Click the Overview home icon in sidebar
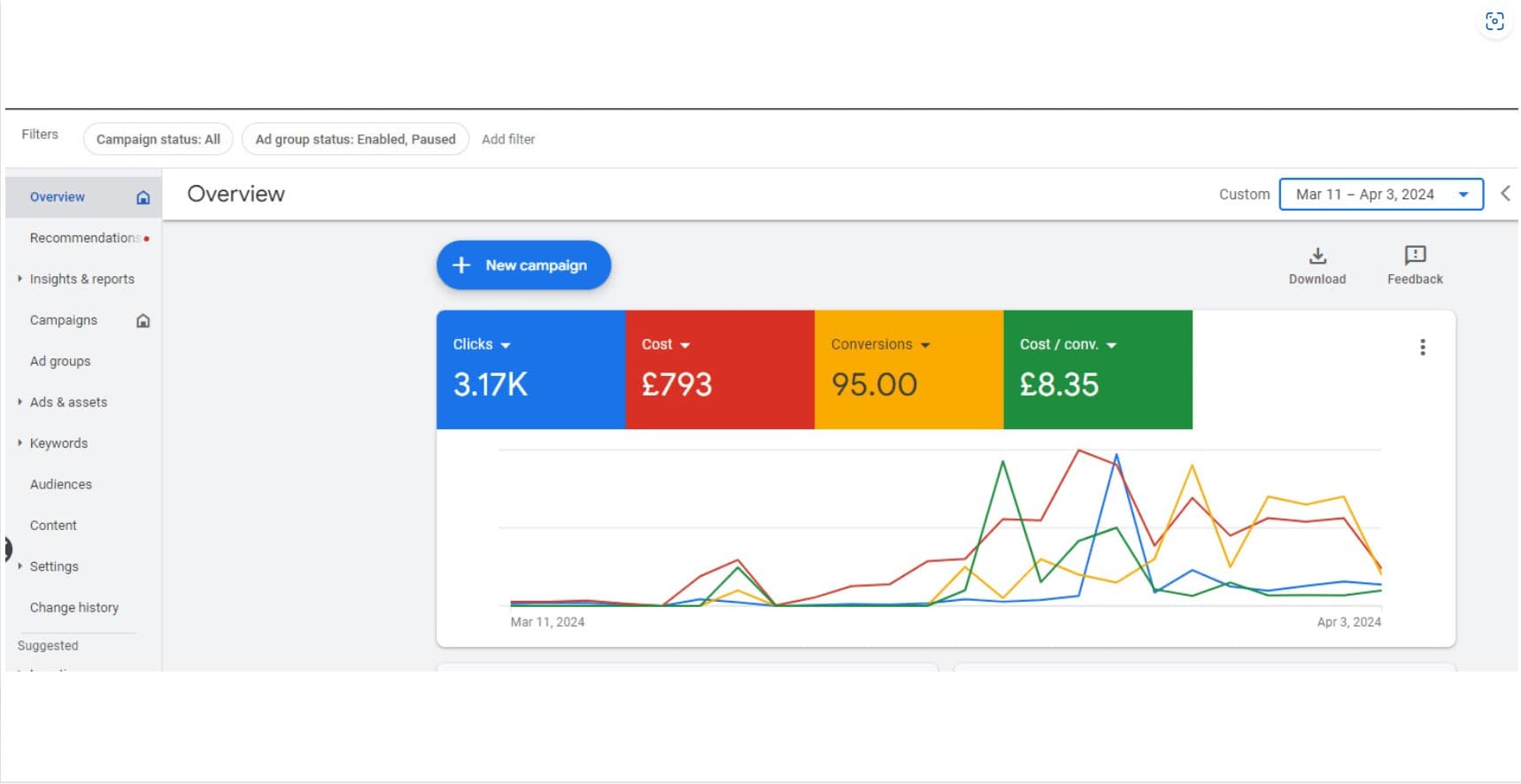 pos(143,197)
